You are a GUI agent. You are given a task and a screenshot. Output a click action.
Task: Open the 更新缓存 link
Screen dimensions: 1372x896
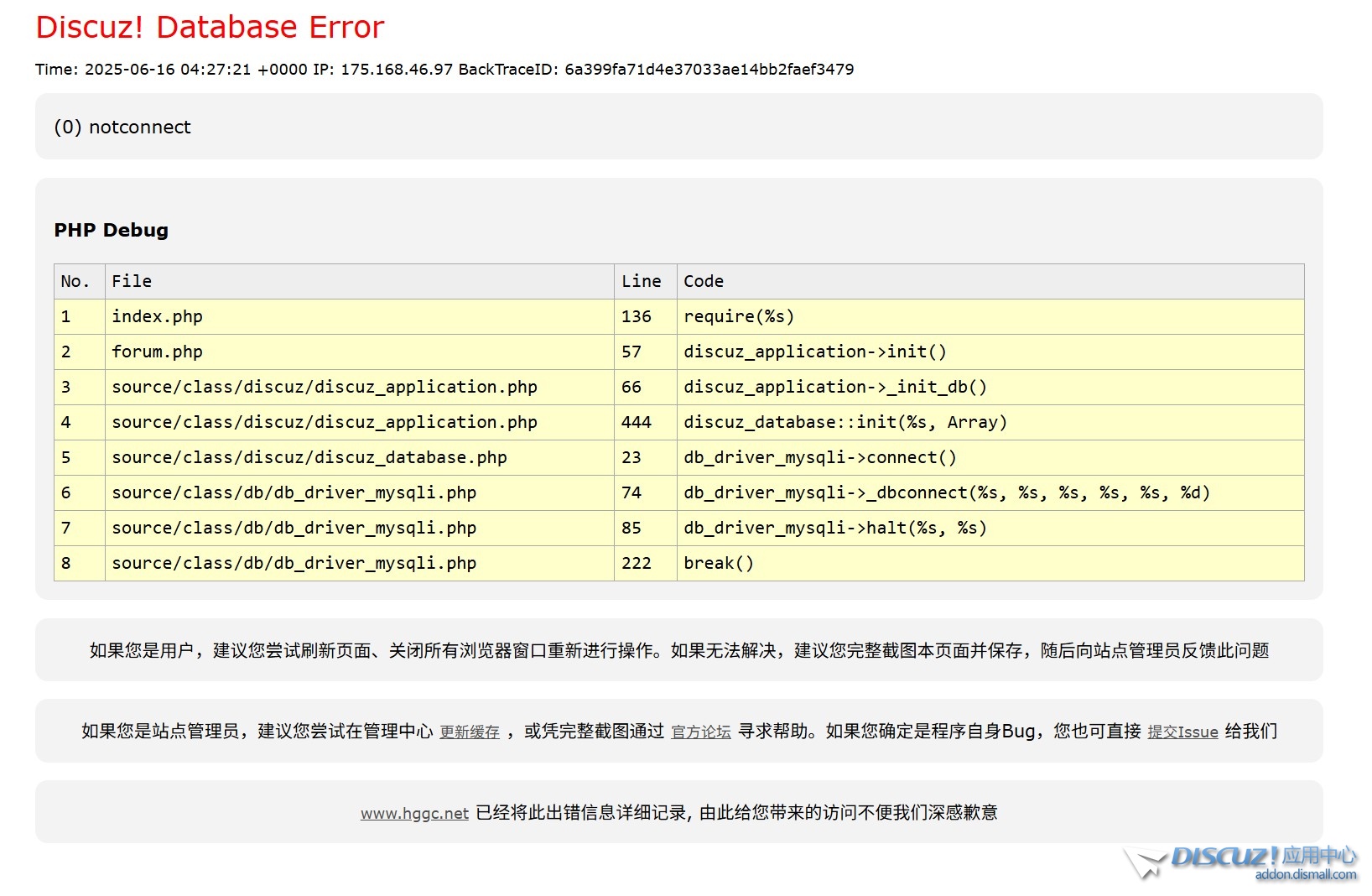[x=469, y=732]
